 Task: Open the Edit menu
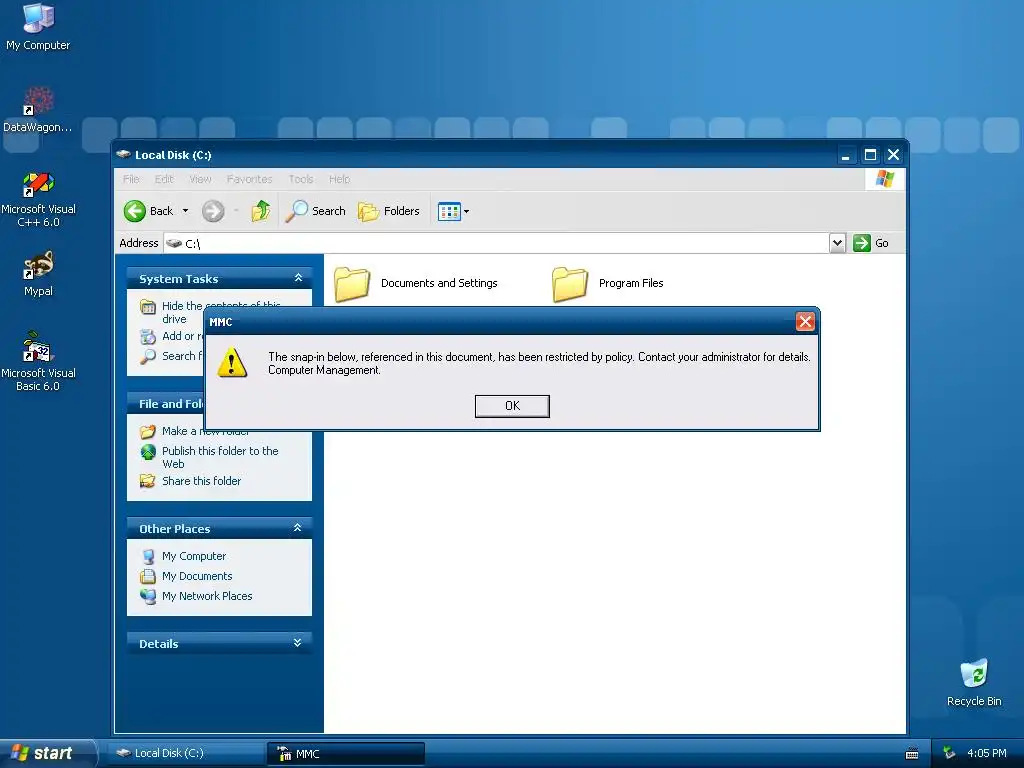click(x=164, y=179)
